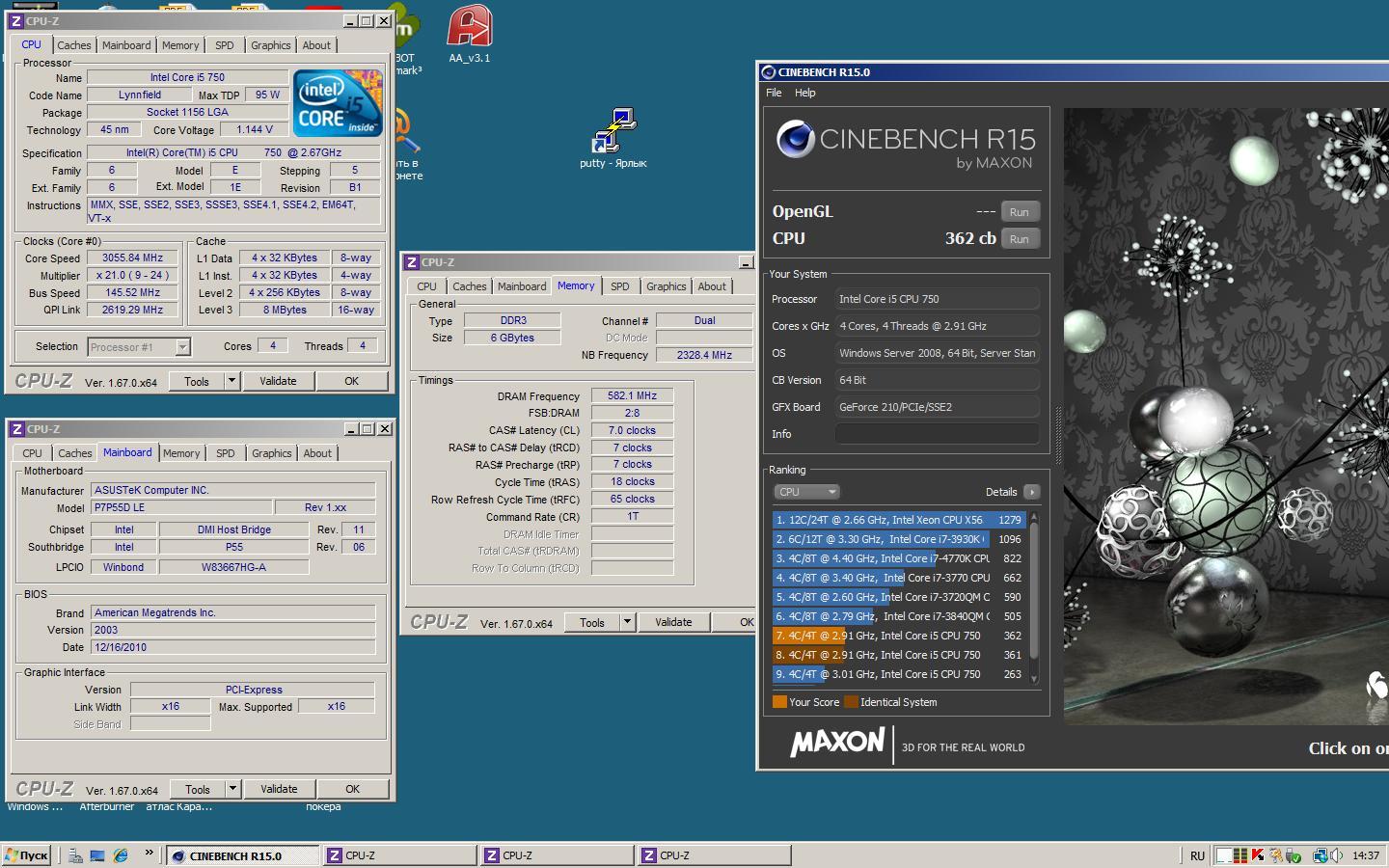Click the motherboard model P7P55D LE
The width and height of the screenshot is (1389, 868).
[x=181, y=507]
